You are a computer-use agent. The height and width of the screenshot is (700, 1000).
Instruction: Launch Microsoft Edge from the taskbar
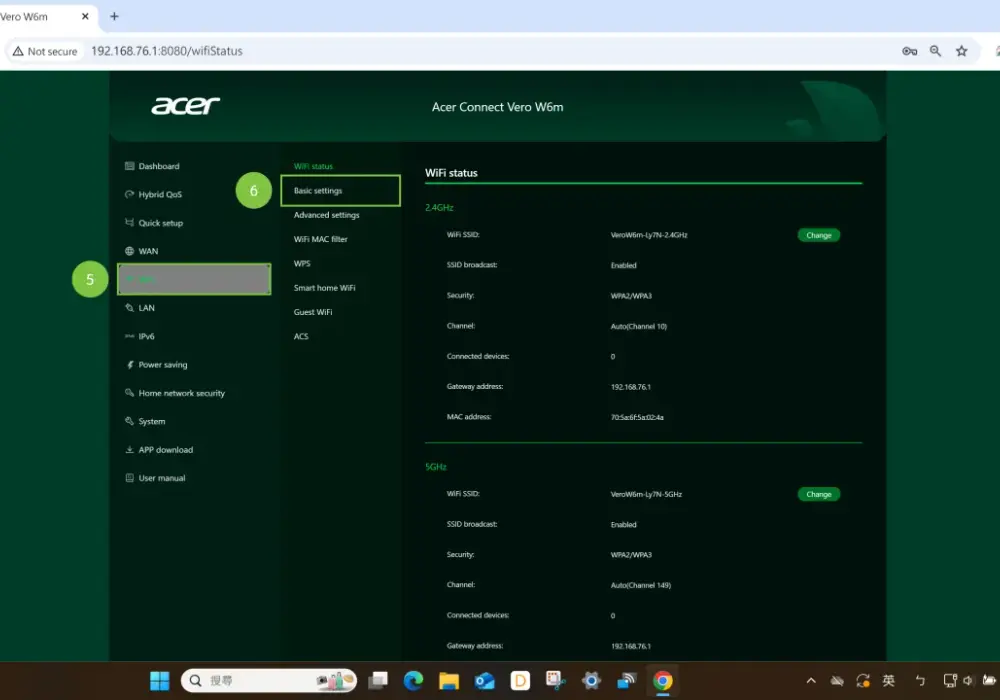pyautogui.click(x=413, y=681)
